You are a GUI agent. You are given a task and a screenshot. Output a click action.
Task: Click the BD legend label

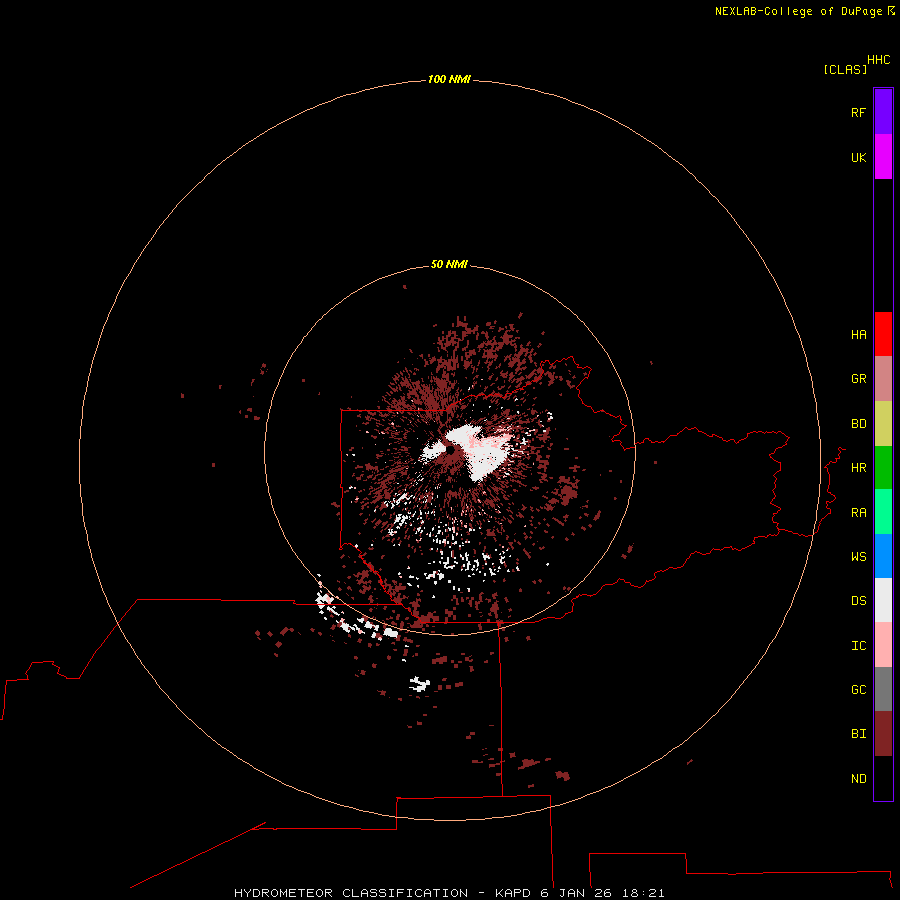(858, 424)
